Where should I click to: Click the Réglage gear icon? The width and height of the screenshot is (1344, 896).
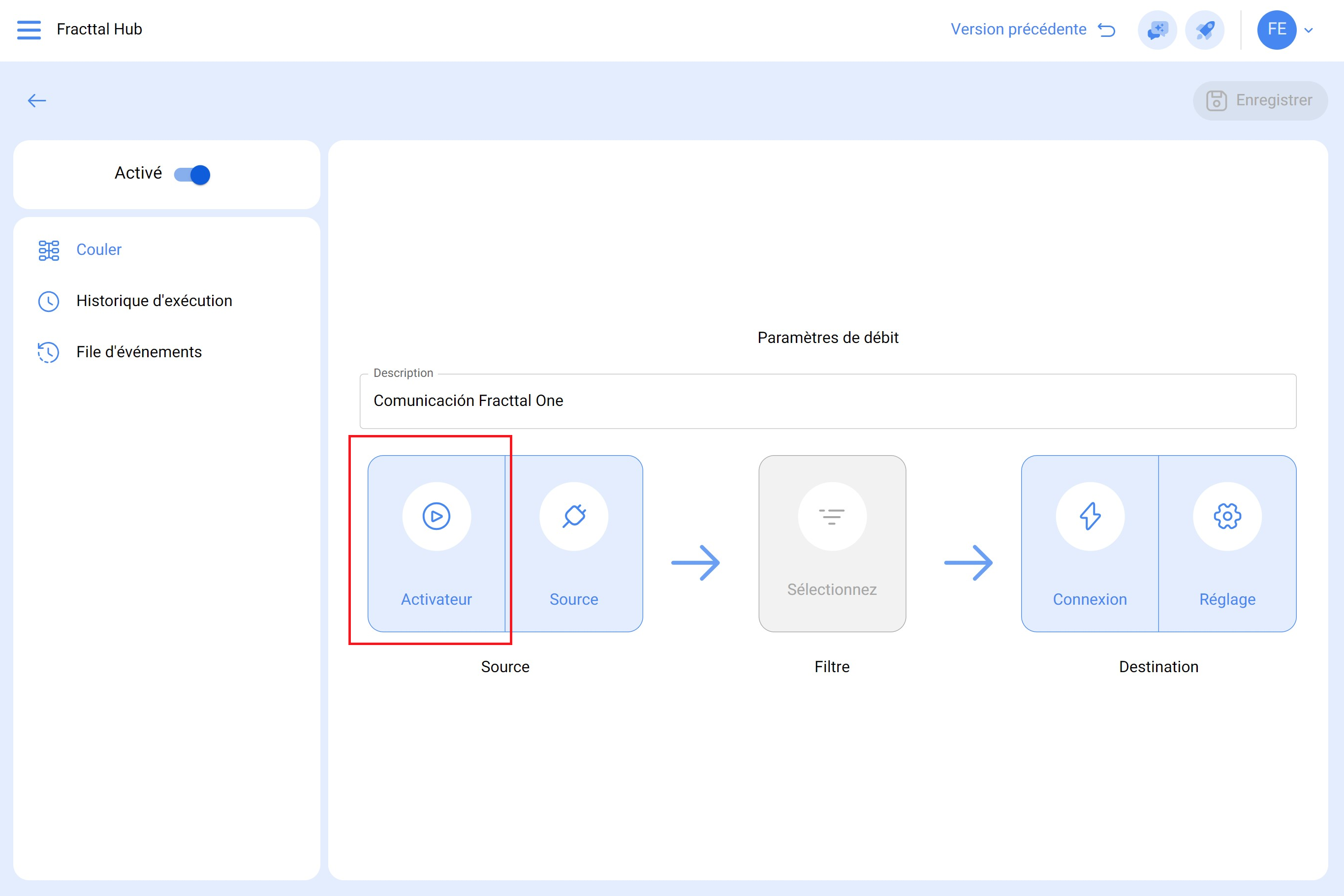pyautogui.click(x=1227, y=516)
